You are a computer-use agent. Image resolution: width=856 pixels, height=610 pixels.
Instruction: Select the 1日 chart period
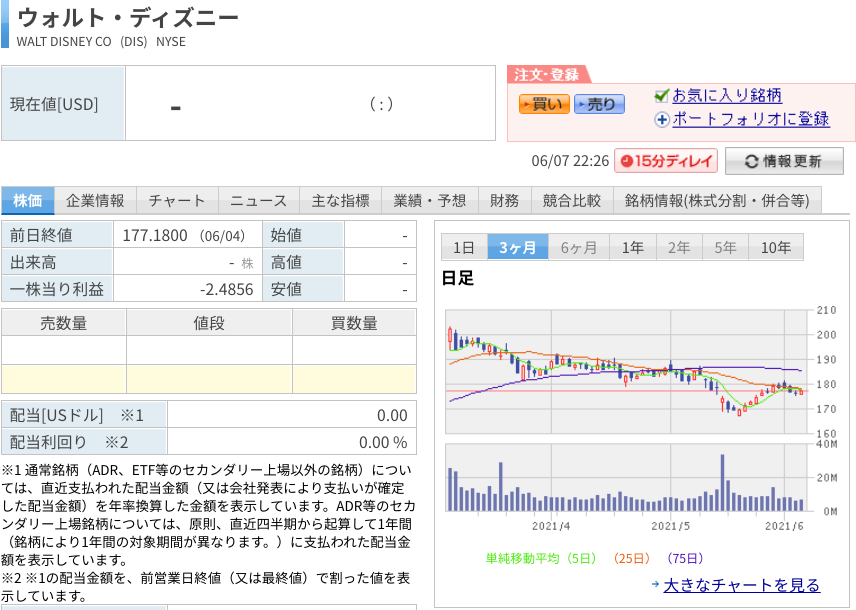click(x=464, y=247)
